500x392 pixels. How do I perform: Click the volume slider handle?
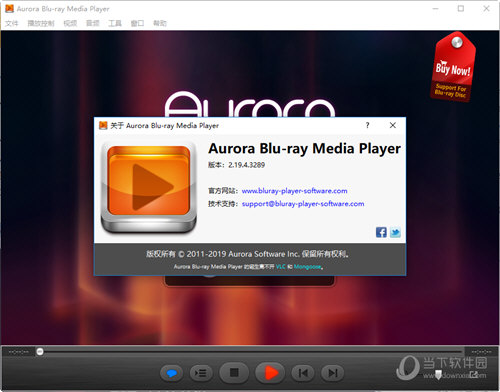(x=439, y=374)
